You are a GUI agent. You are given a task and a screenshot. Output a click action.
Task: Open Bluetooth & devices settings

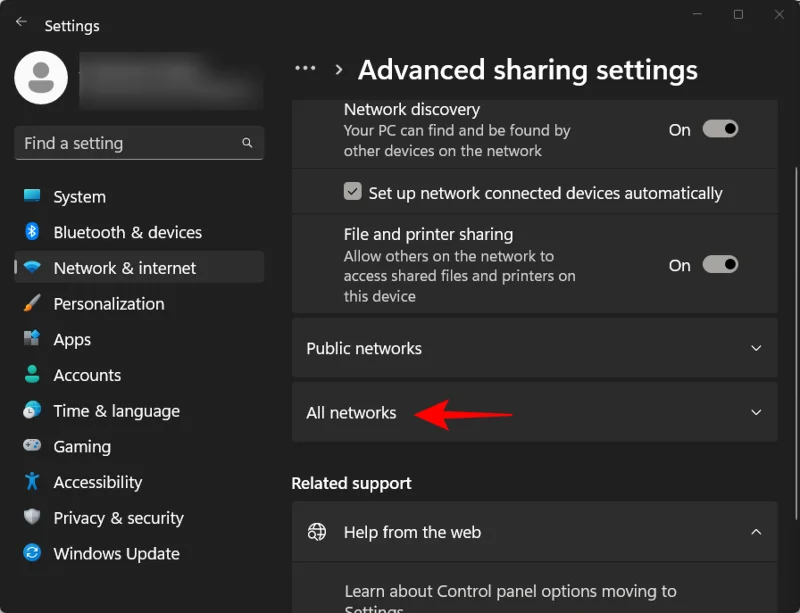coord(139,232)
